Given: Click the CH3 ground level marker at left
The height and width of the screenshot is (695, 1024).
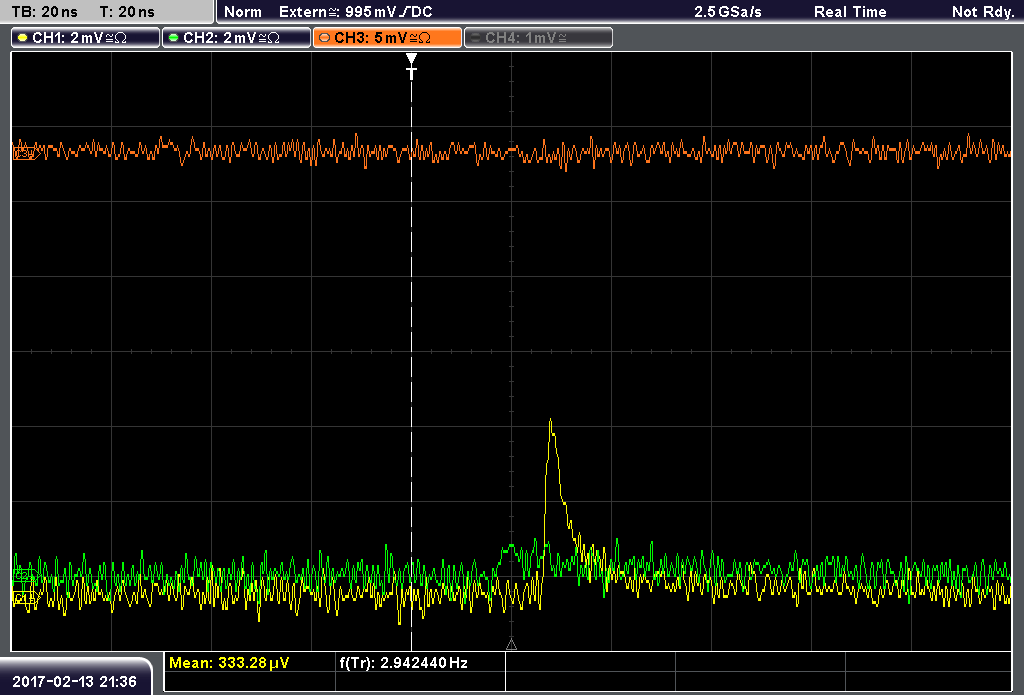Looking at the screenshot, I should 26,154.
